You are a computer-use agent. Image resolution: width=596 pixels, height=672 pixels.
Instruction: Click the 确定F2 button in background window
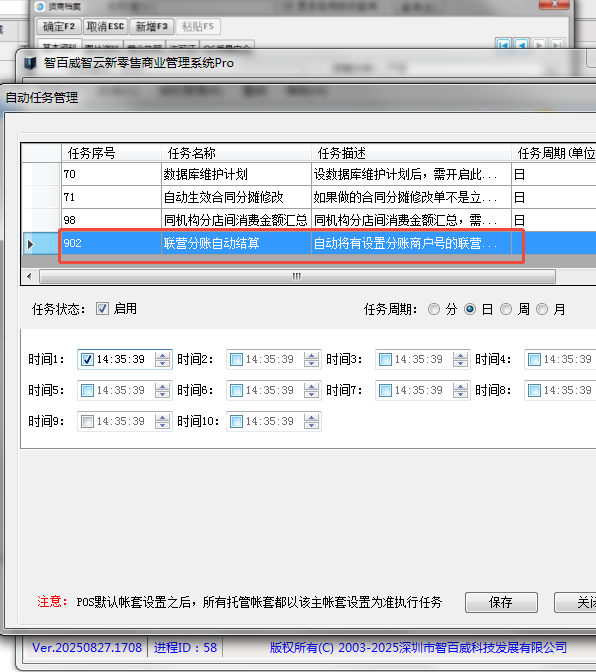tap(59, 27)
